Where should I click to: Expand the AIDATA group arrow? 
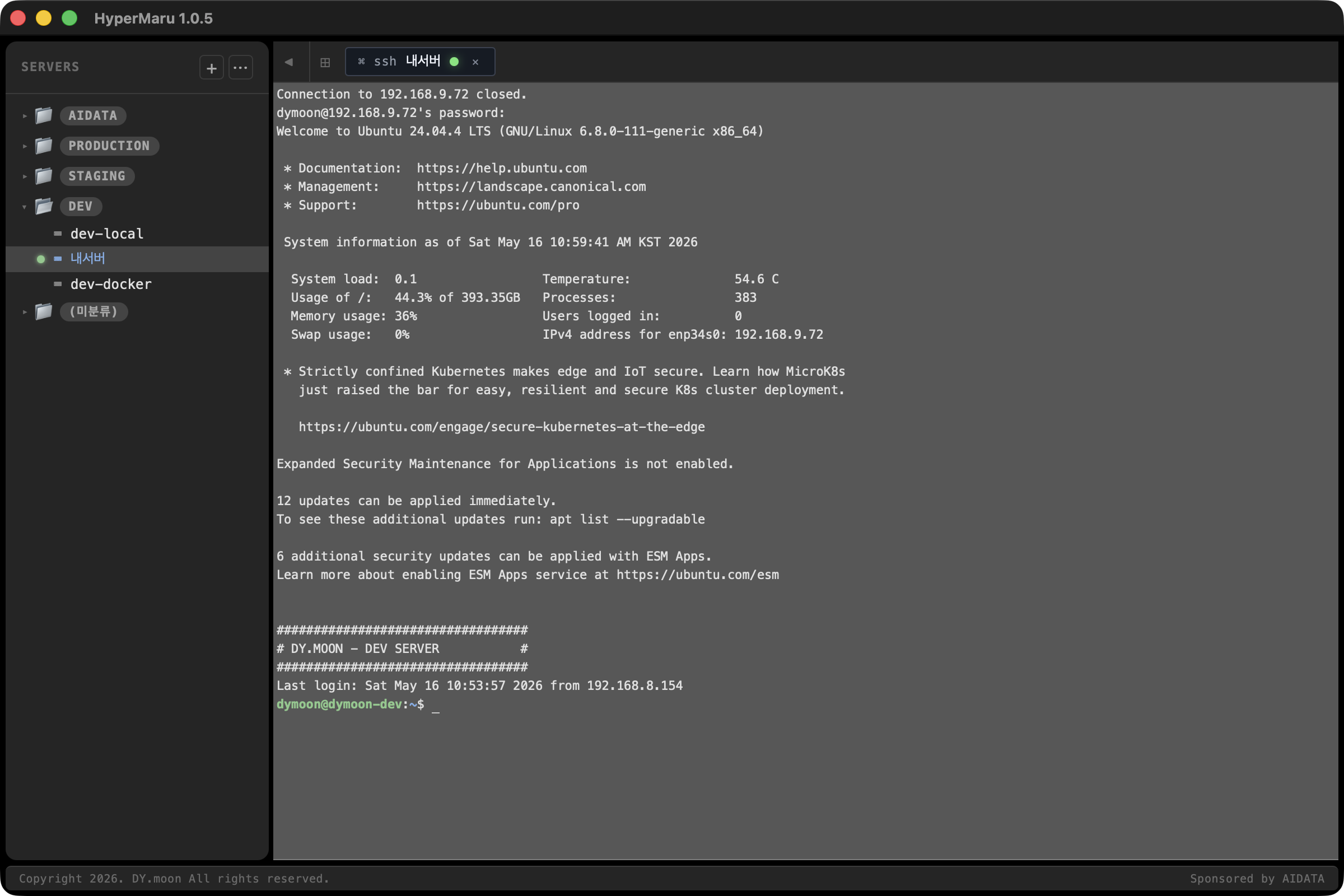[x=25, y=116]
